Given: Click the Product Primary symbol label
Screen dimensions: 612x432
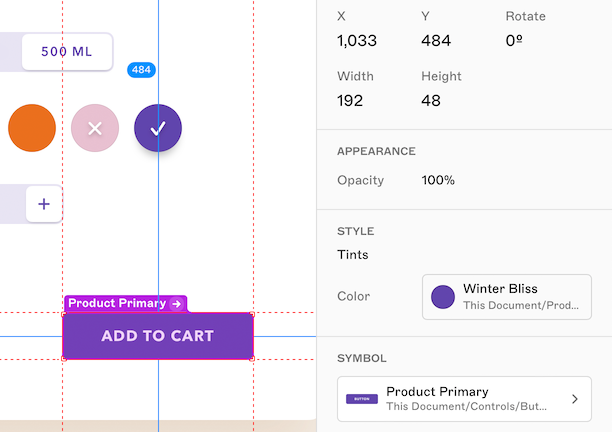Looking at the screenshot, I should (x=117, y=303).
